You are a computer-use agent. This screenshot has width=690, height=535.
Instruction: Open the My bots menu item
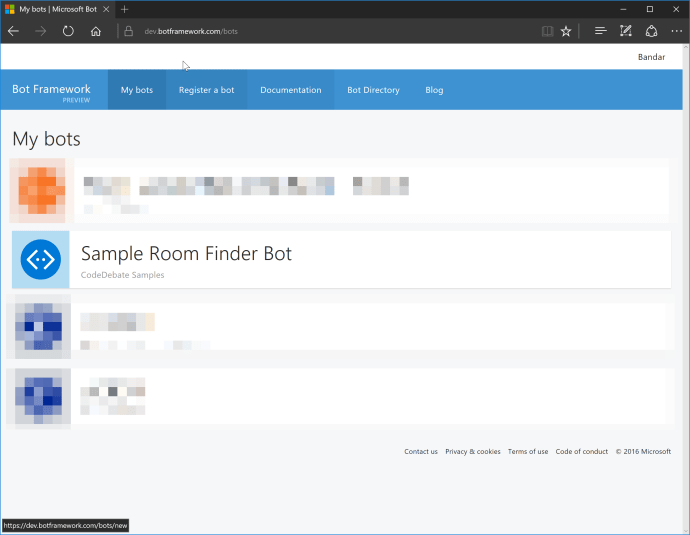pos(137,90)
